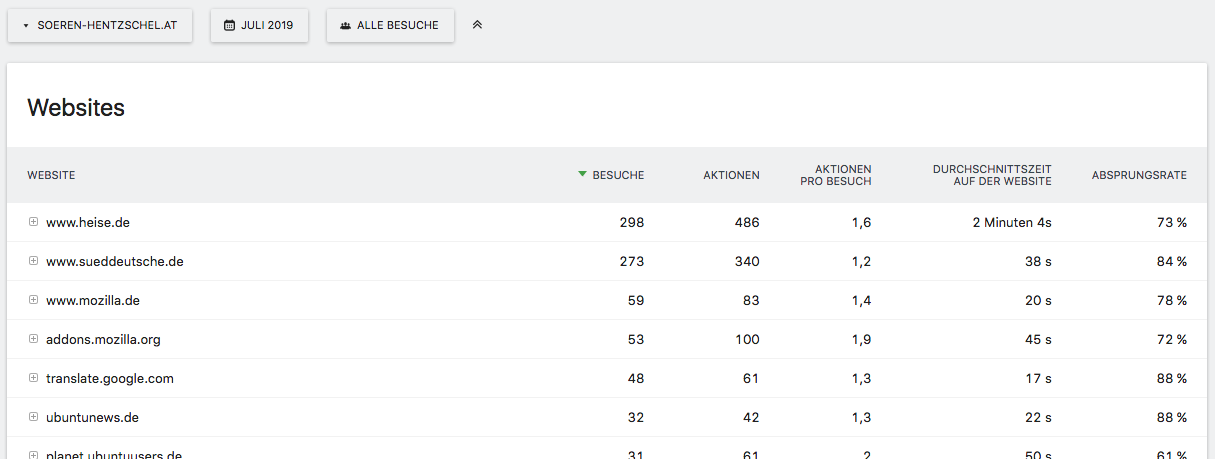Sort by Durchschnittszeit auf der Website
The width and height of the screenshot is (1215, 459).
[x=991, y=175]
